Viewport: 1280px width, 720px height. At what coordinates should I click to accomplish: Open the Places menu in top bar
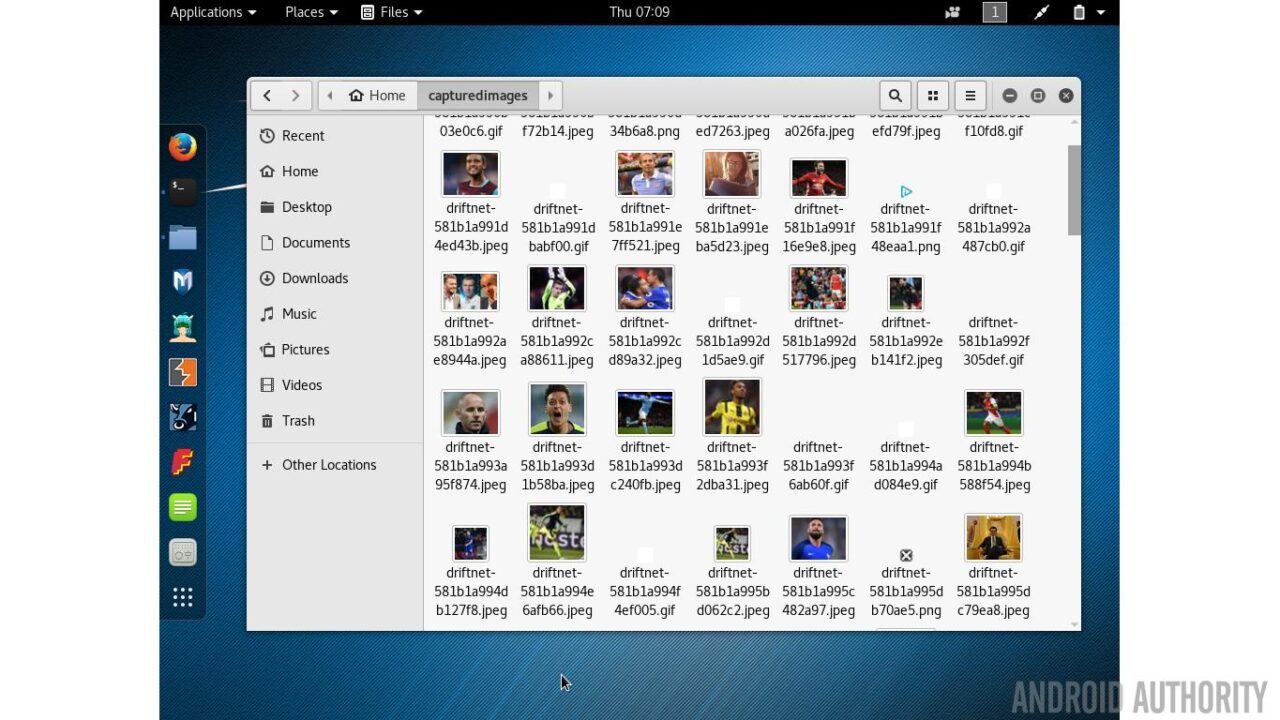(311, 12)
